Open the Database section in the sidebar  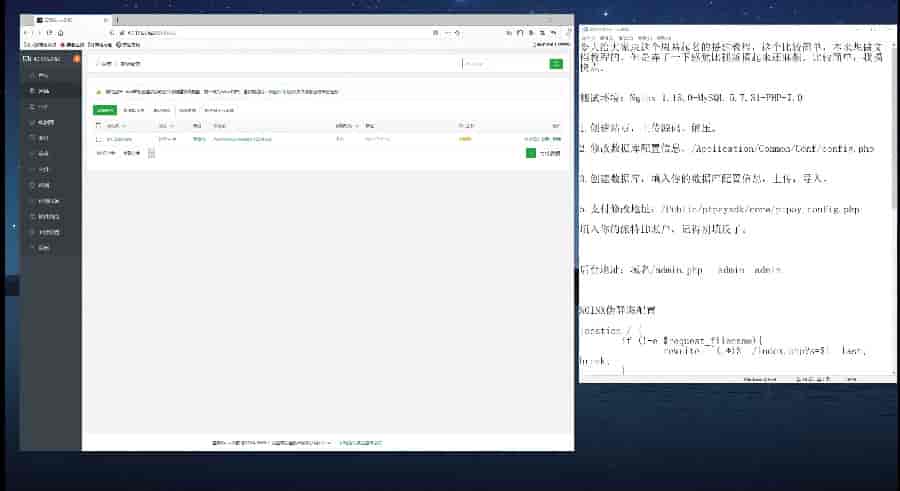click(x=45, y=122)
